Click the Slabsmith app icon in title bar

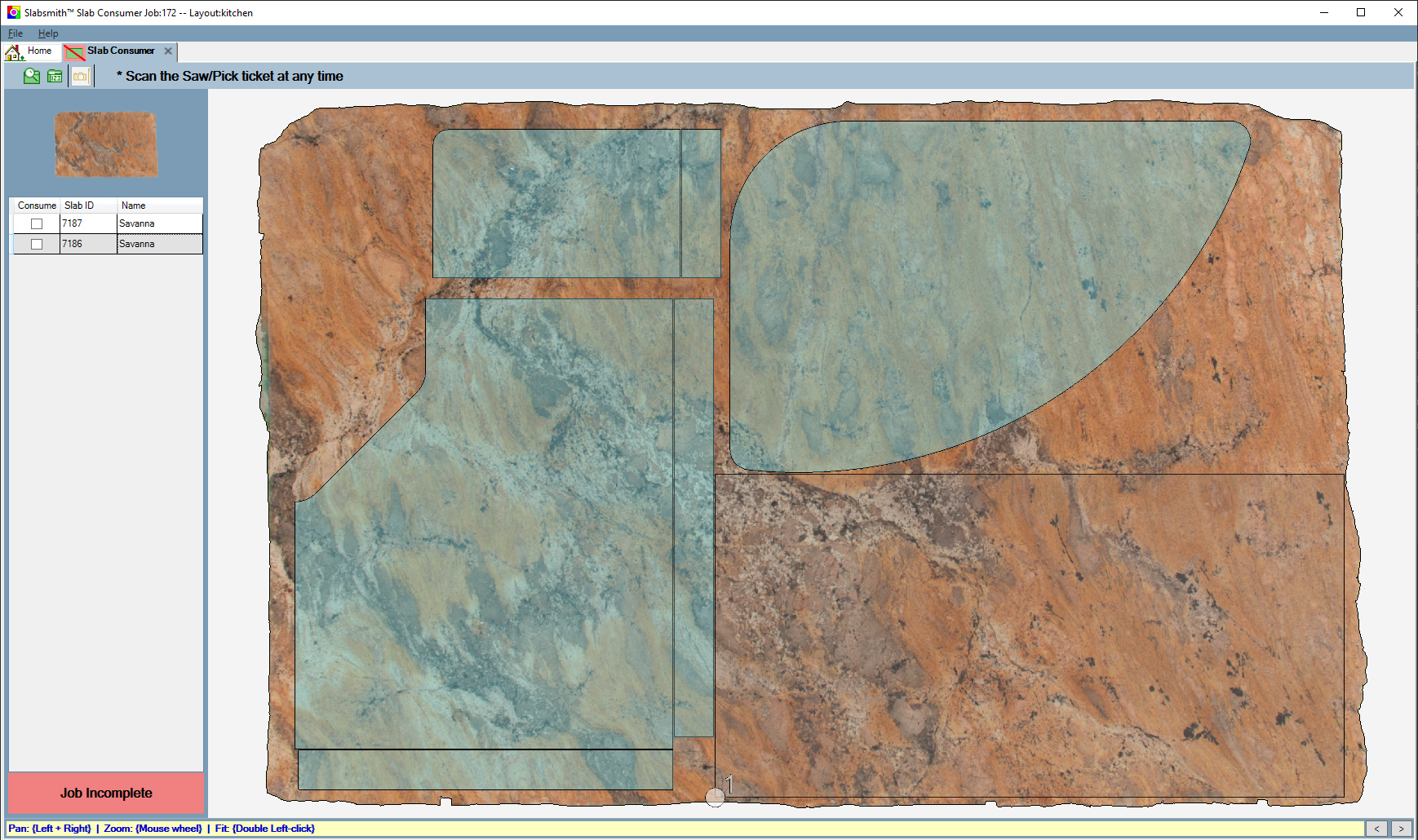tap(13, 12)
